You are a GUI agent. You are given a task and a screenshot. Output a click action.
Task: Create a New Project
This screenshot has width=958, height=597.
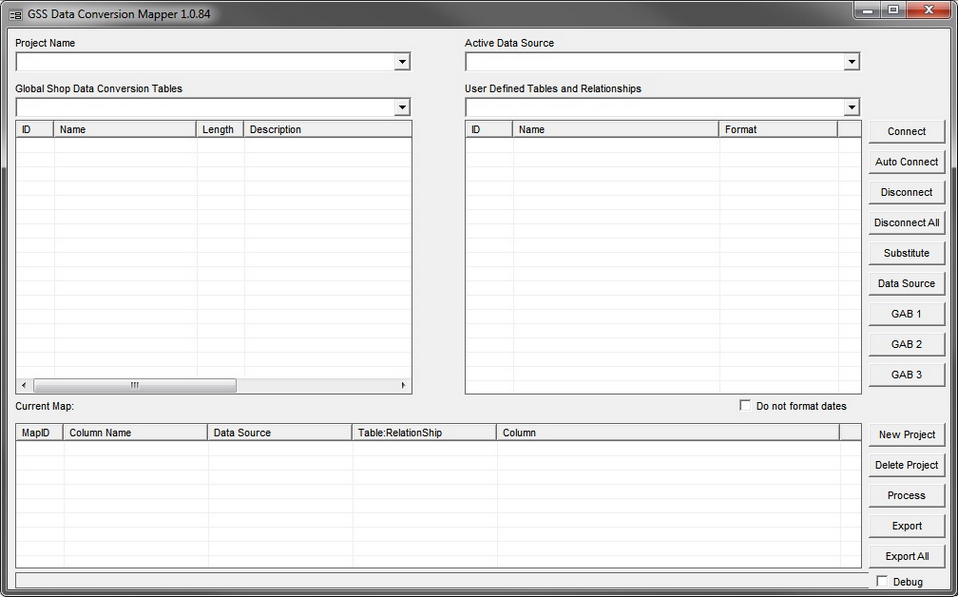pyautogui.click(x=907, y=435)
